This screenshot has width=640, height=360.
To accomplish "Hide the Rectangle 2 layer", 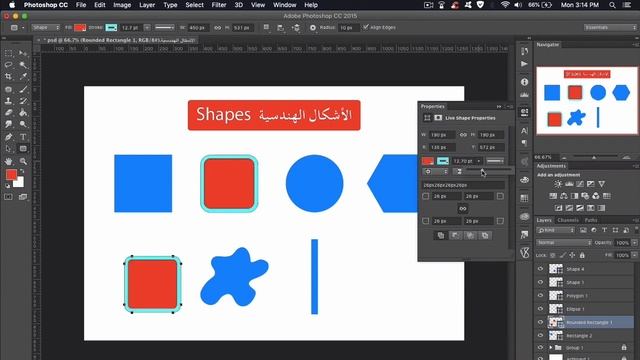I will [540, 336].
